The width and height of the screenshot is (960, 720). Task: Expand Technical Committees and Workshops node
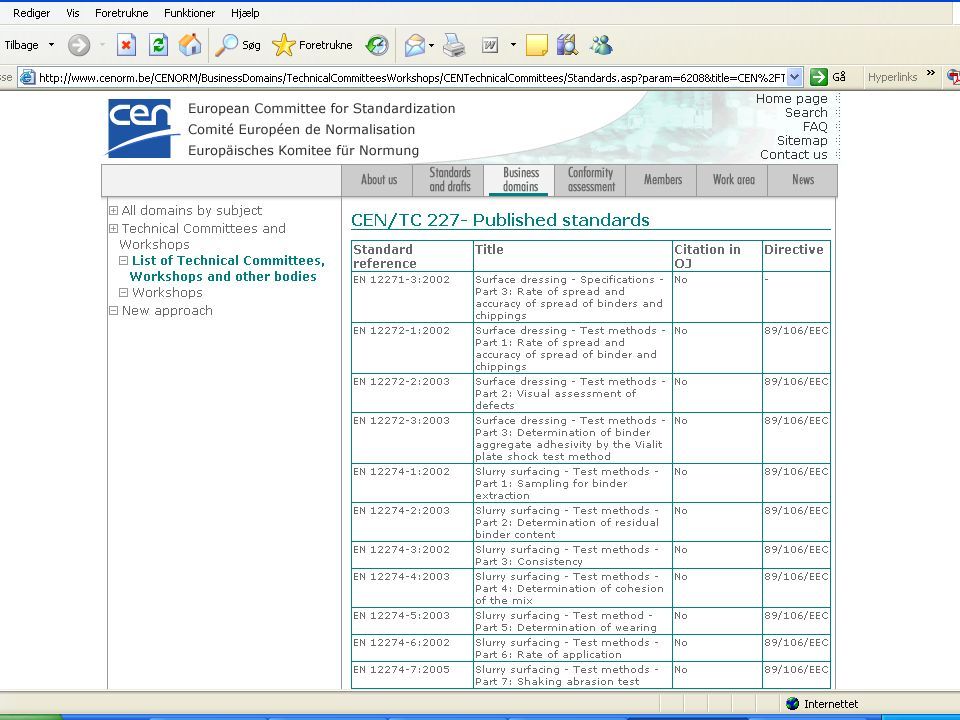pos(113,229)
